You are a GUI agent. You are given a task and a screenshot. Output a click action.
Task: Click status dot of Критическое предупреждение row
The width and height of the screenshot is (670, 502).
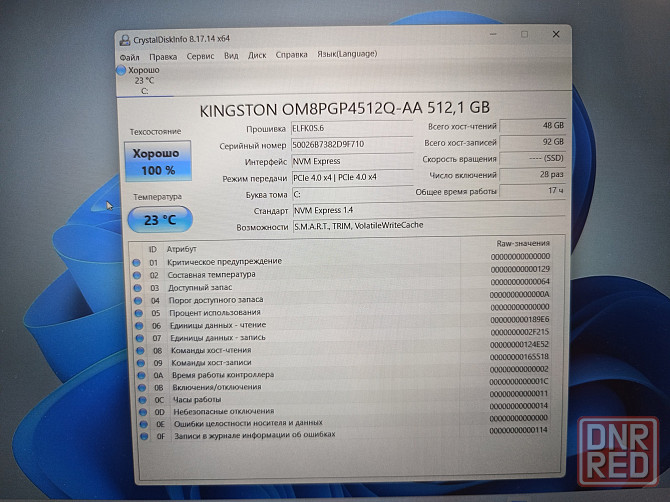tap(136, 263)
